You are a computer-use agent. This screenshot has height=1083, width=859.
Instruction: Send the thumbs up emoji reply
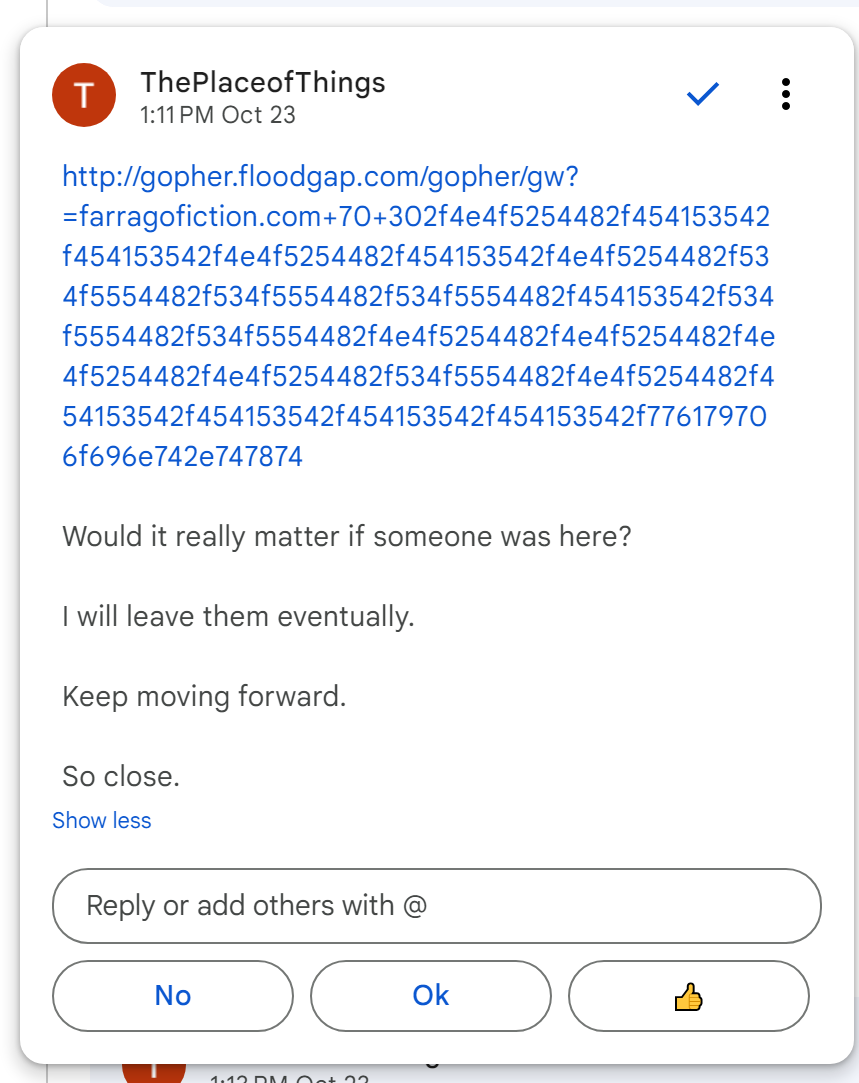[688, 996]
